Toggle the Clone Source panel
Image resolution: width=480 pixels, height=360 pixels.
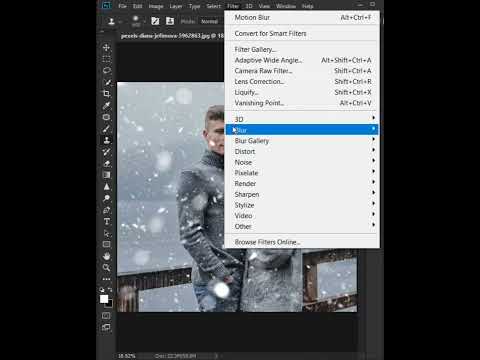[170, 21]
